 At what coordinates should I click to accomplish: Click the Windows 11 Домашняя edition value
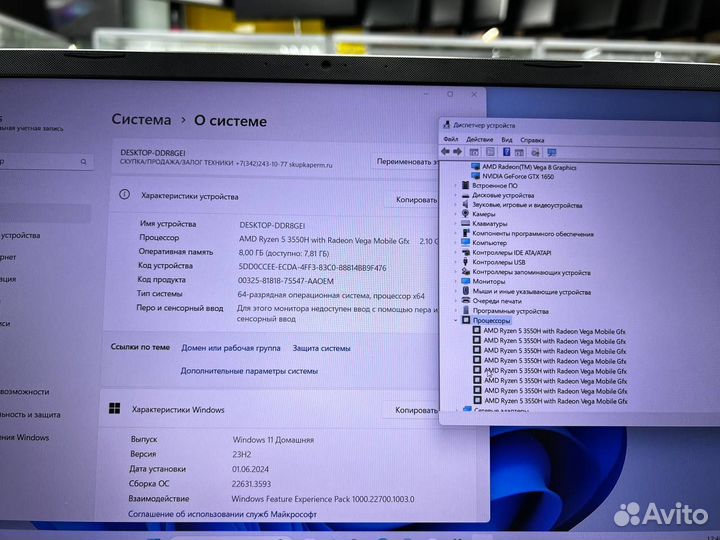(273, 439)
